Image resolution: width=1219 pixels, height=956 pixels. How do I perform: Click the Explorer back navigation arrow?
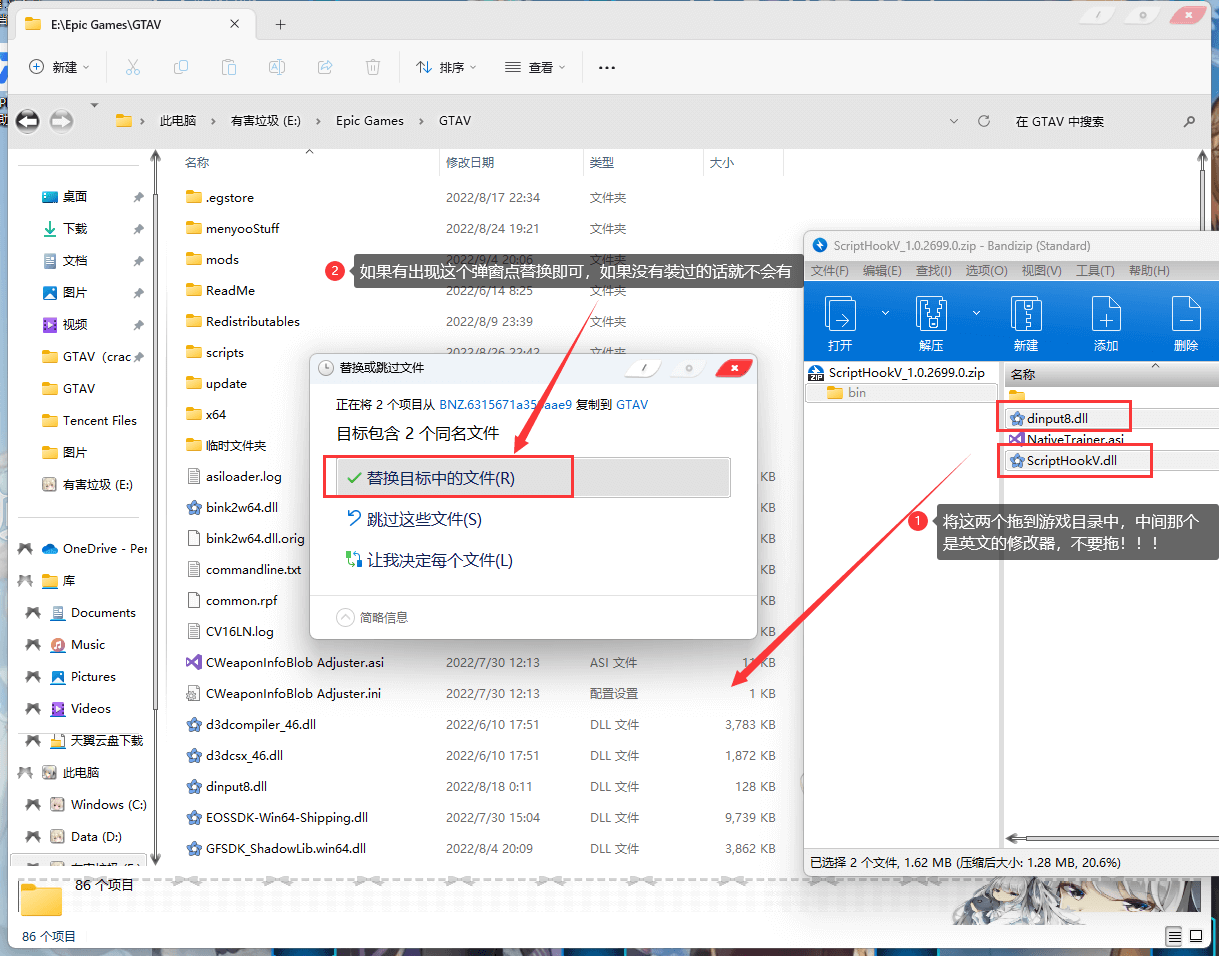28,121
